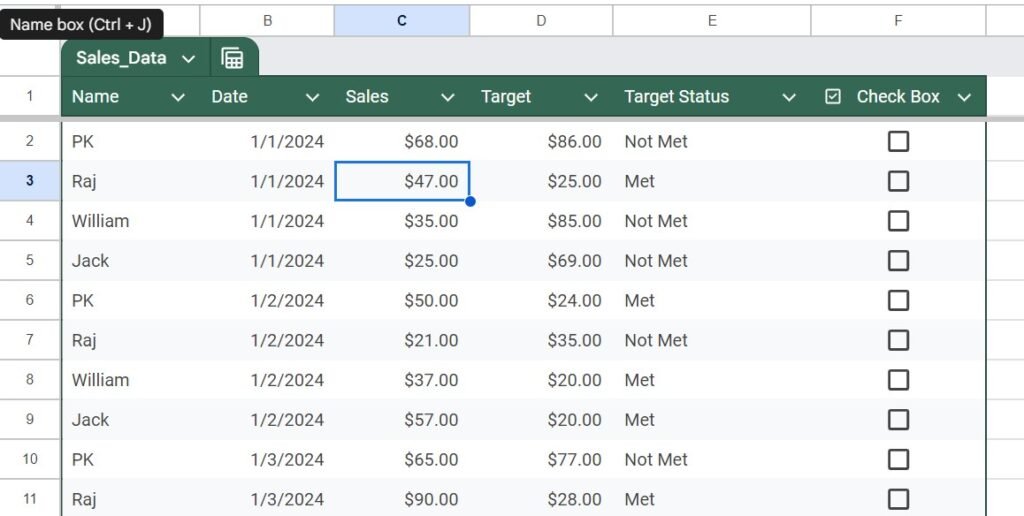Open Sales_Data table name dropdown arrow

click(189, 59)
